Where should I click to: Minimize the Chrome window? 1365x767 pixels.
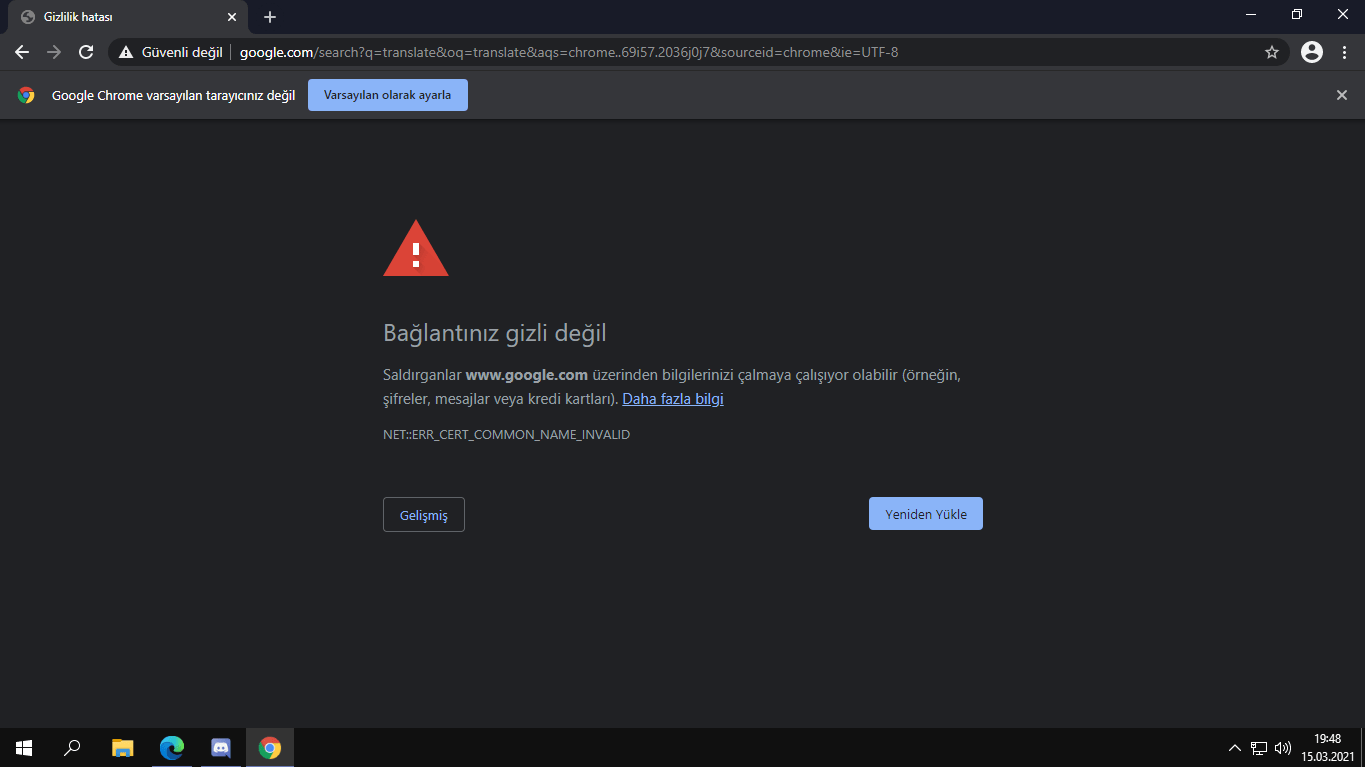click(1251, 14)
